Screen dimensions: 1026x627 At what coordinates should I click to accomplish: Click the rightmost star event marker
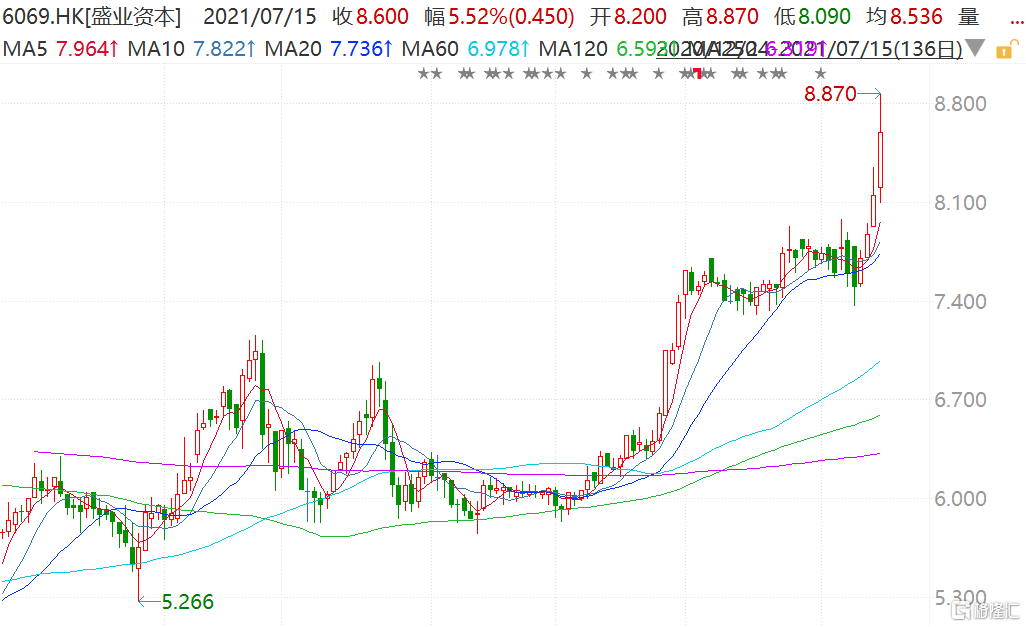[x=820, y=74]
